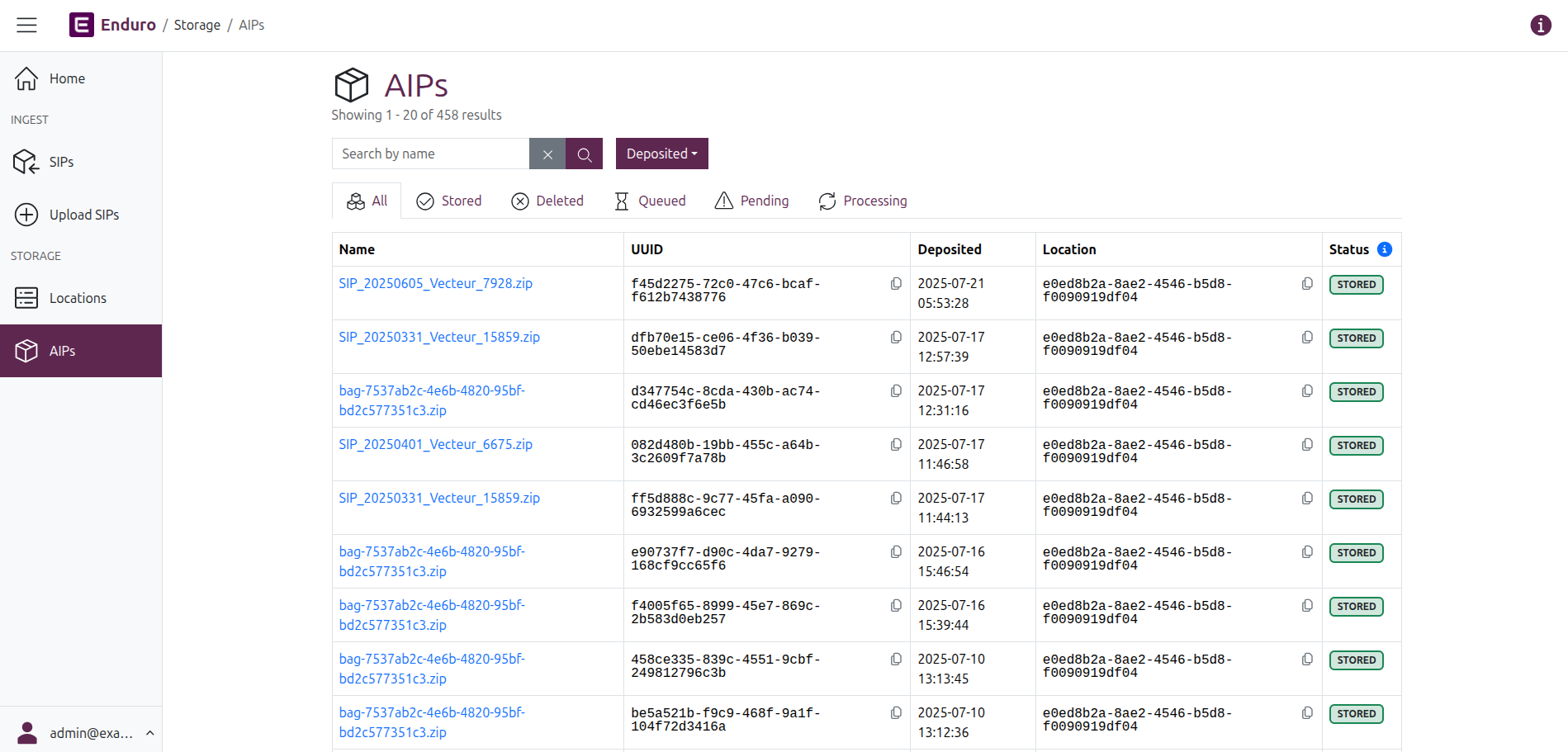The height and width of the screenshot is (752, 1568).
Task: Copy UUID f45d2275-72c0-47c6-bcaf
Action: point(896,284)
